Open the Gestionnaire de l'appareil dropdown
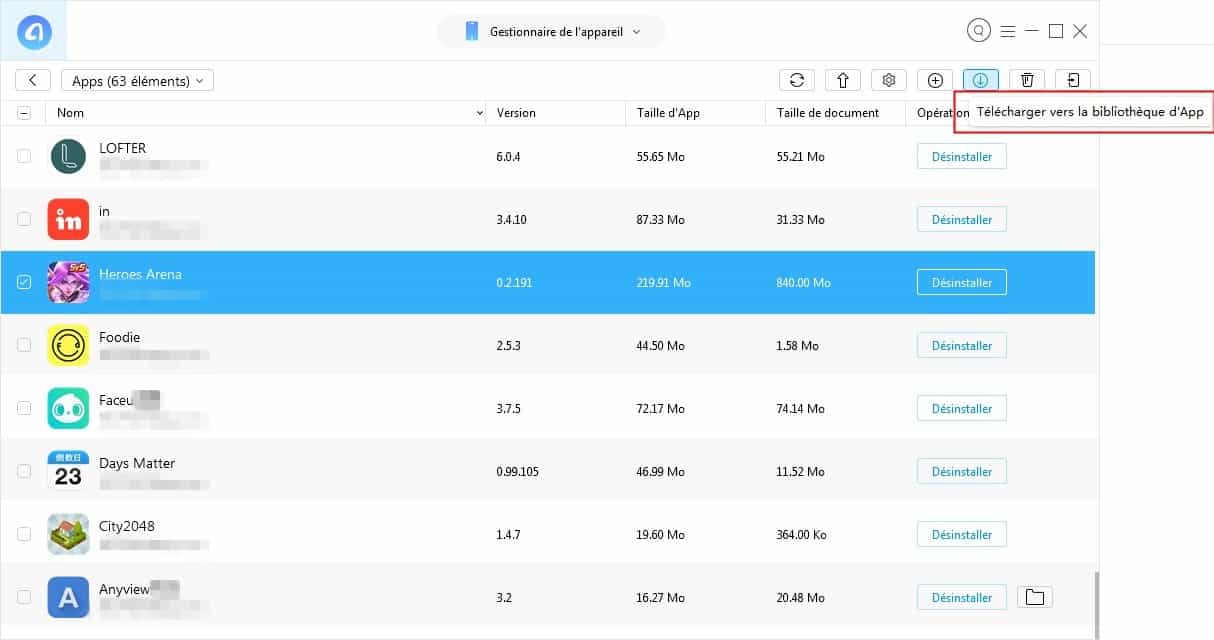Viewport: 1214px width, 640px height. (x=551, y=32)
